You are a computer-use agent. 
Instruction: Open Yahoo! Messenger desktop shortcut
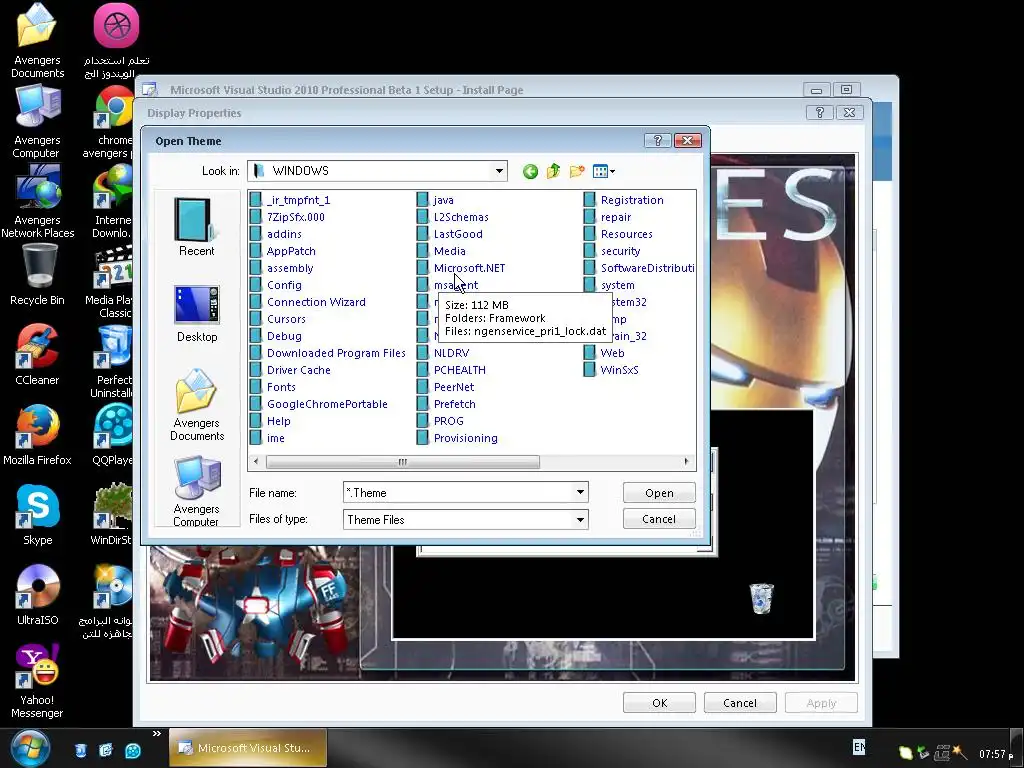[37, 681]
